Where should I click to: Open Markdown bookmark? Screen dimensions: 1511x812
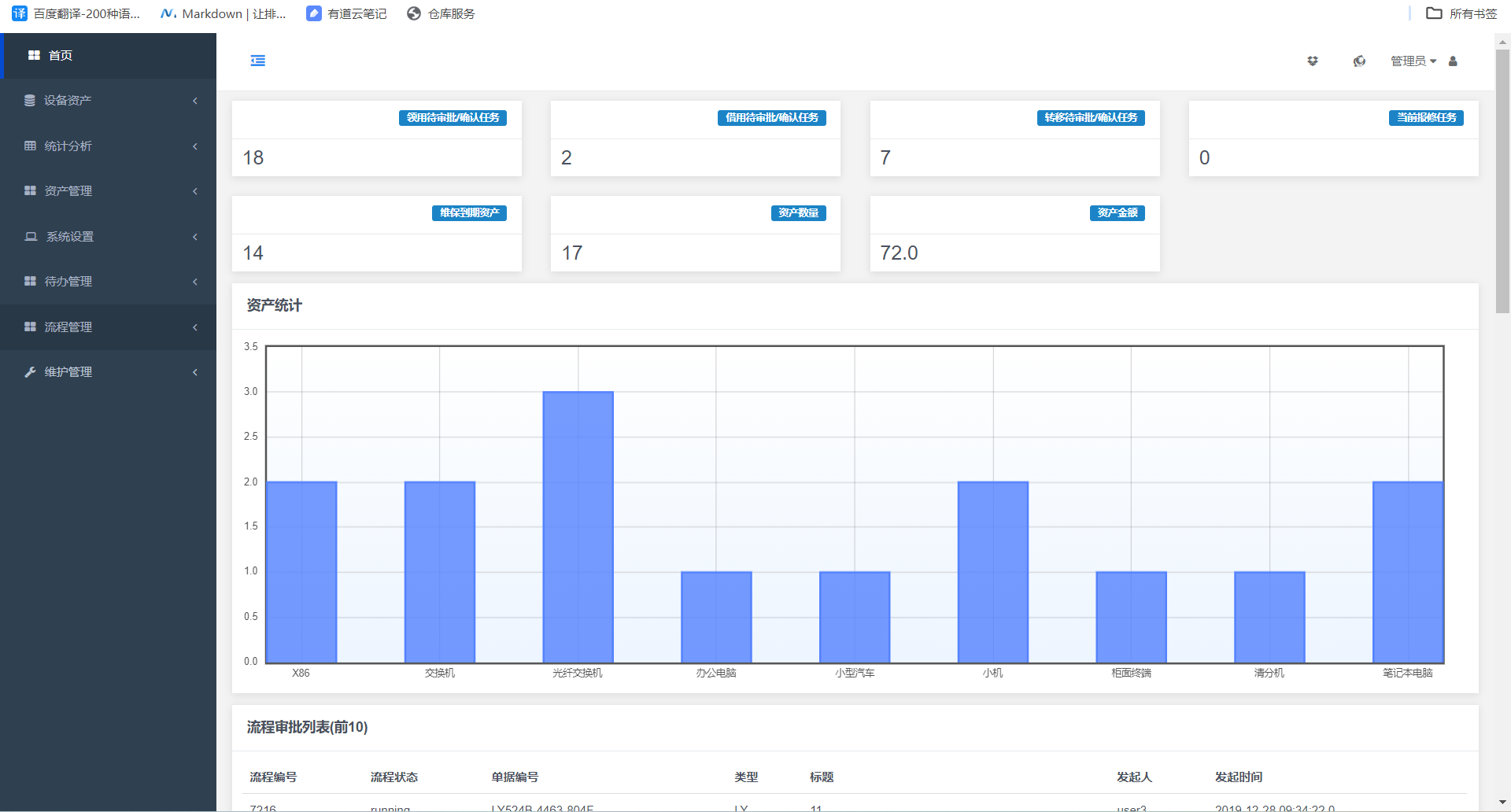[224, 13]
